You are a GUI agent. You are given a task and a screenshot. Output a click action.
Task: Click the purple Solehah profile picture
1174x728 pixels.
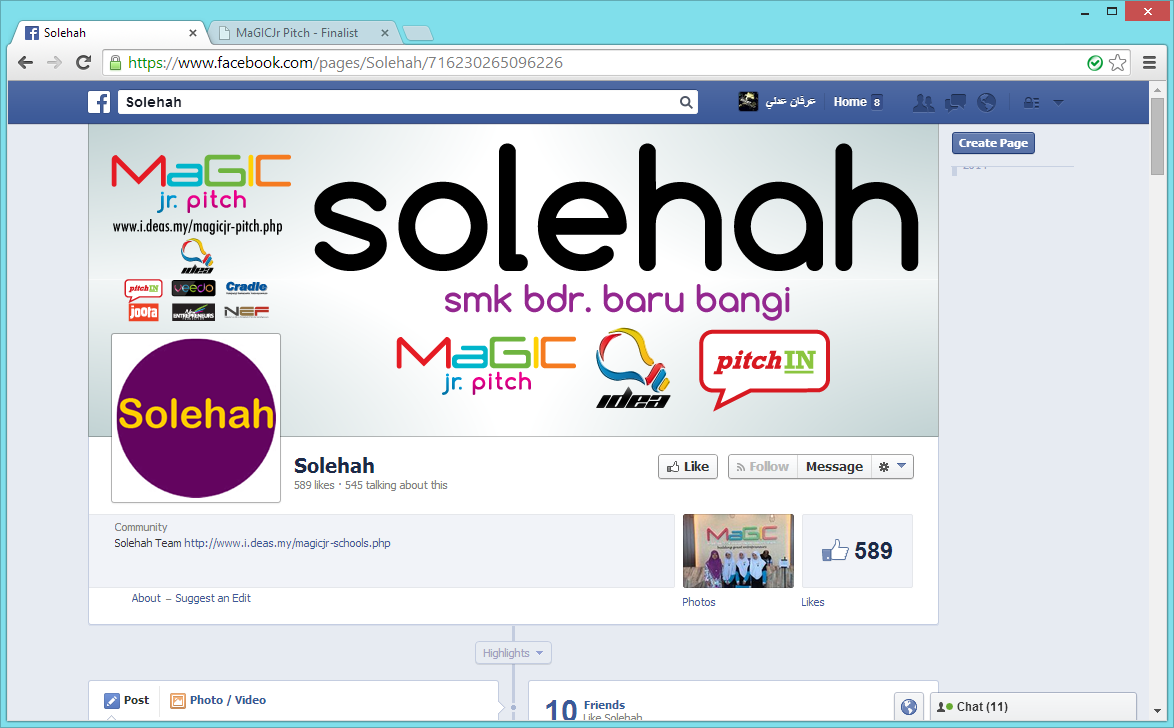[196, 418]
